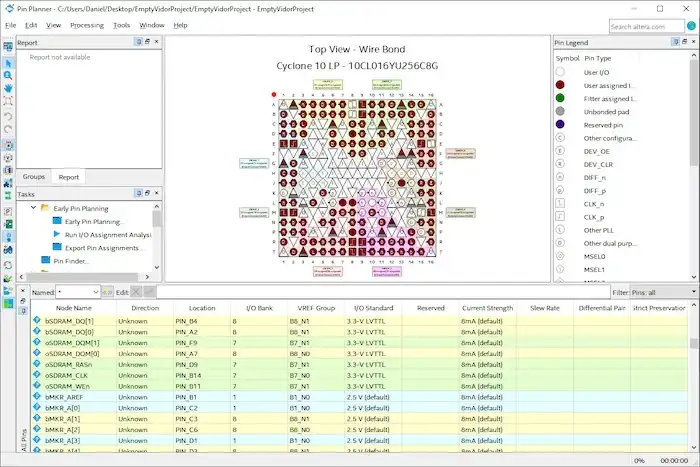Close the Report panel
Image resolution: width=700 pixels, height=467 pixels.
pyautogui.click(x=157, y=43)
